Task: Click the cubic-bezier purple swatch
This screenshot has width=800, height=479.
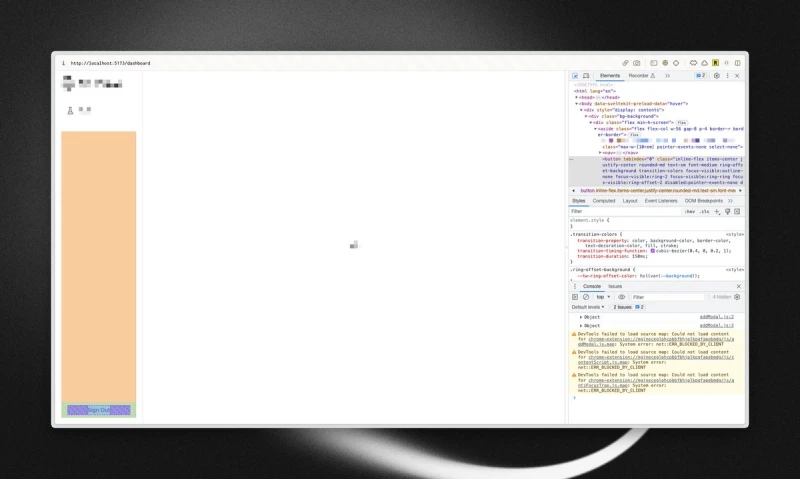Action: click(x=653, y=250)
